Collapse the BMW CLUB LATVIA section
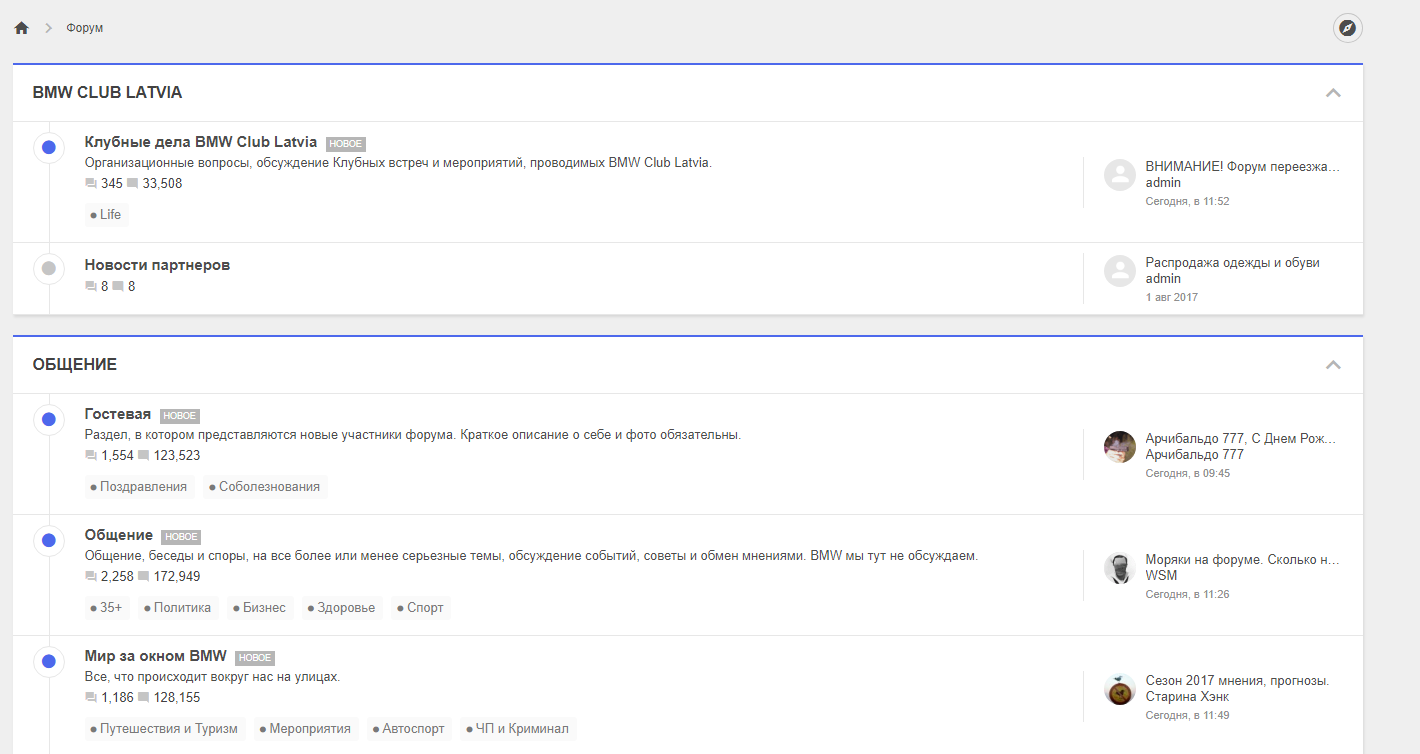This screenshot has height=754, width=1420. (x=1332, y=93)
